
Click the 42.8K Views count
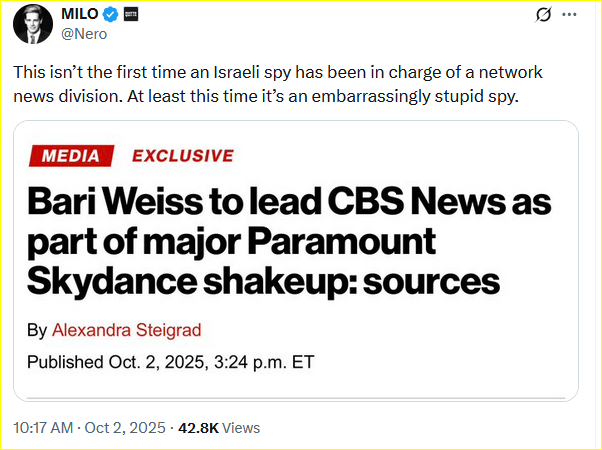218,427
